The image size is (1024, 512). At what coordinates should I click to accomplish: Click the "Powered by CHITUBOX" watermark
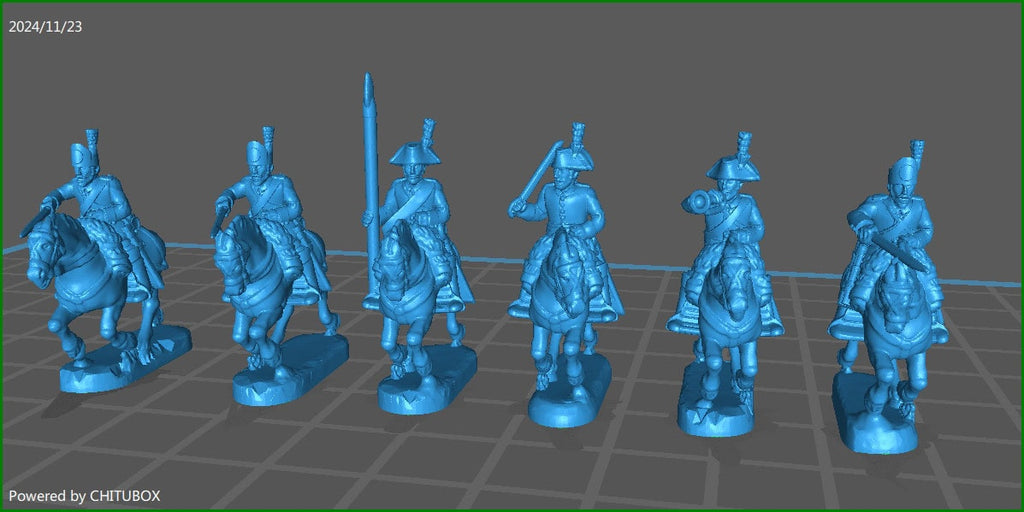click(84, 496)
